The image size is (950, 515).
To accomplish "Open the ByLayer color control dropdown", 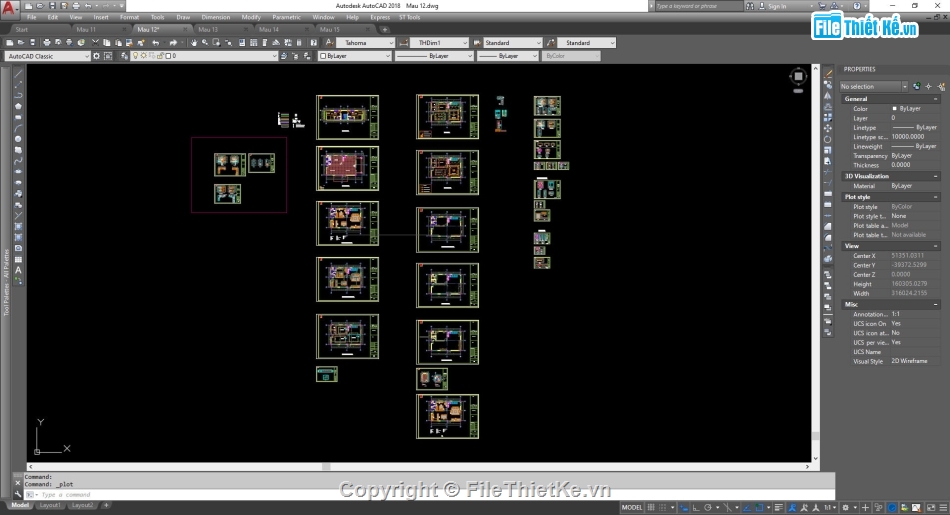I will (355, 56).
